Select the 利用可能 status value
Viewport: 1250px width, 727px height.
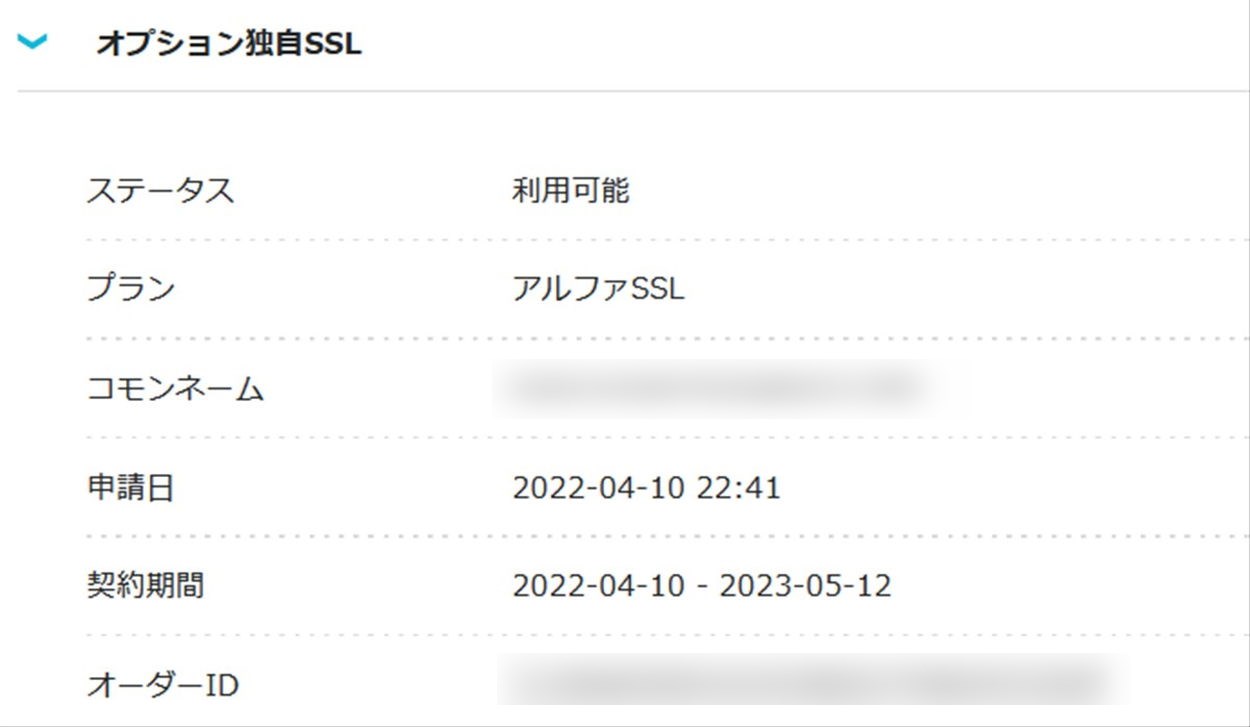570,190
